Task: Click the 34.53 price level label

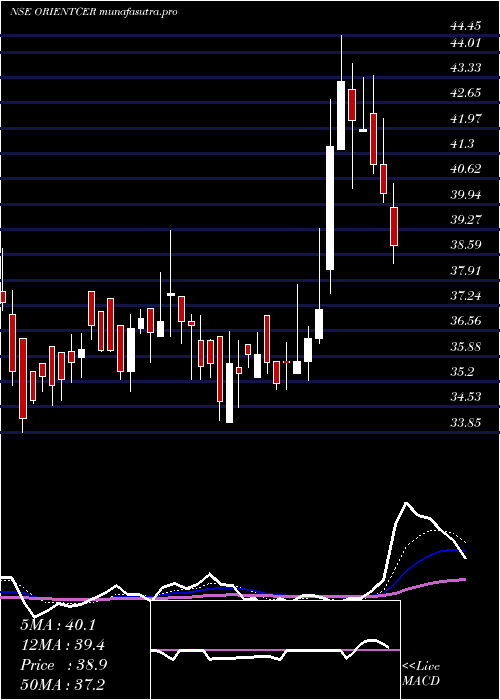Action: coord(466,396)
